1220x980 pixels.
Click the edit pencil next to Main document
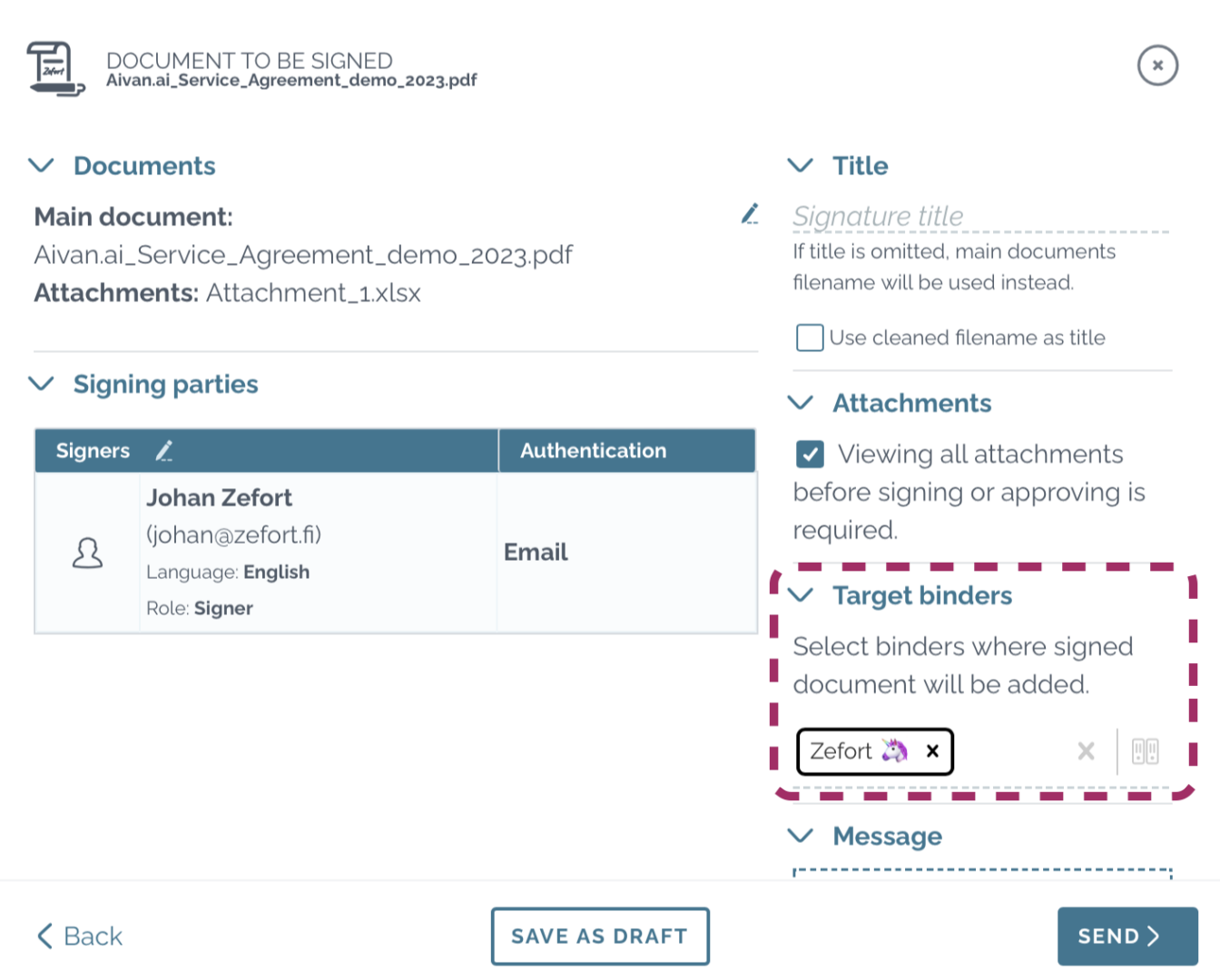[x=750, y=214]
